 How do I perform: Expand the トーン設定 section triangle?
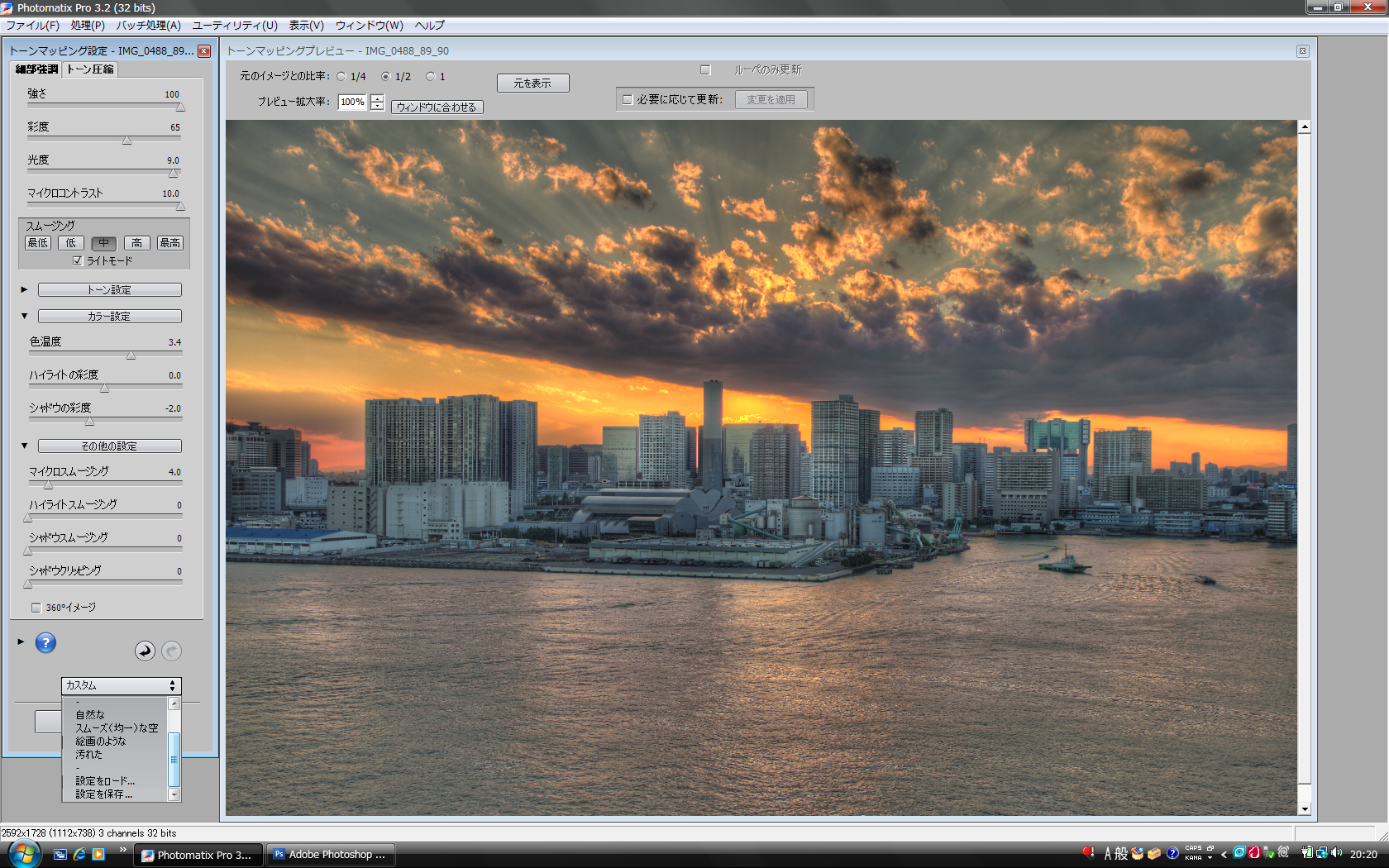click(24, 290)
